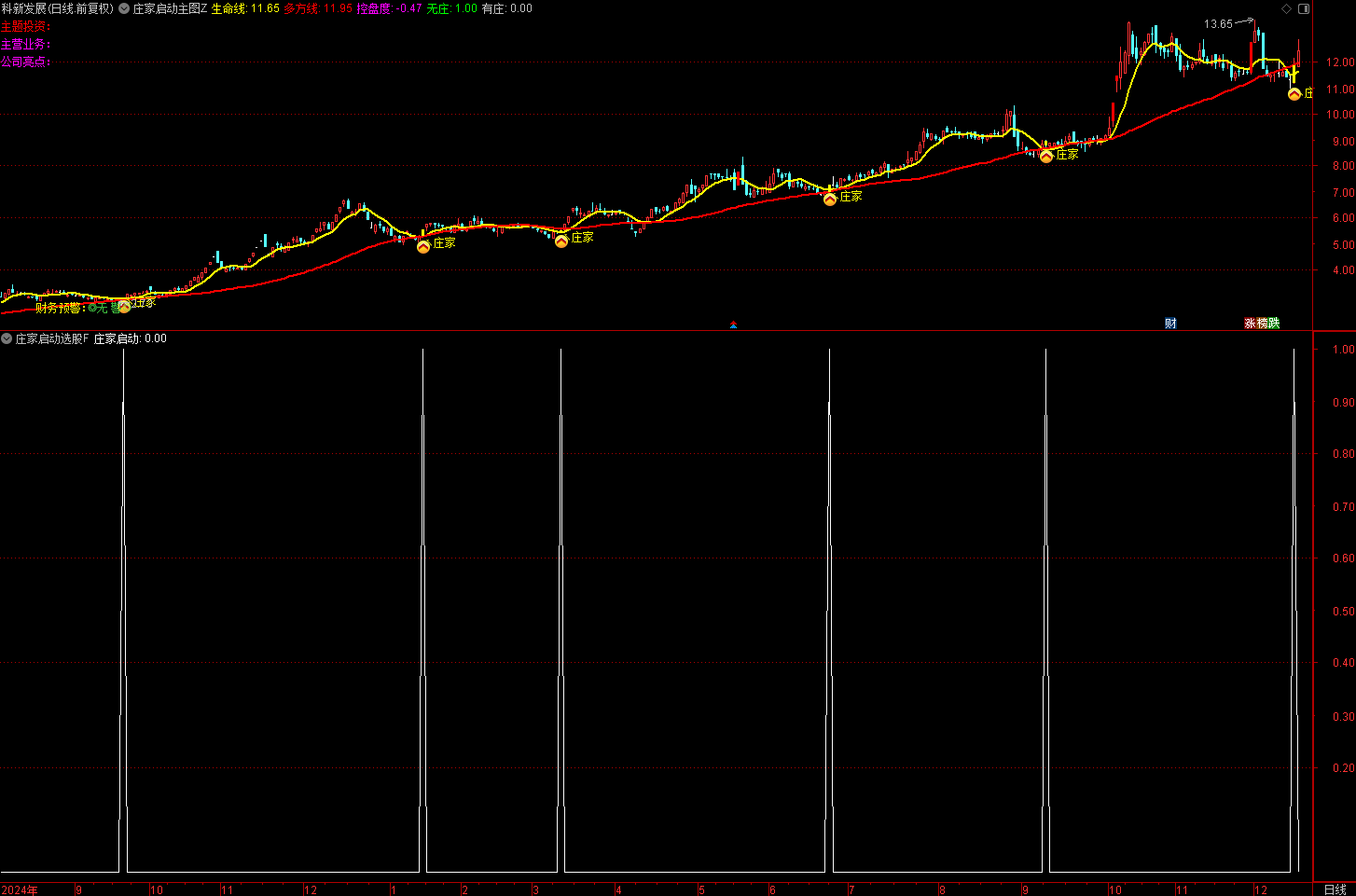Click the 有庄: 0.00 value

pyautogui.click(x=507, y=8)
